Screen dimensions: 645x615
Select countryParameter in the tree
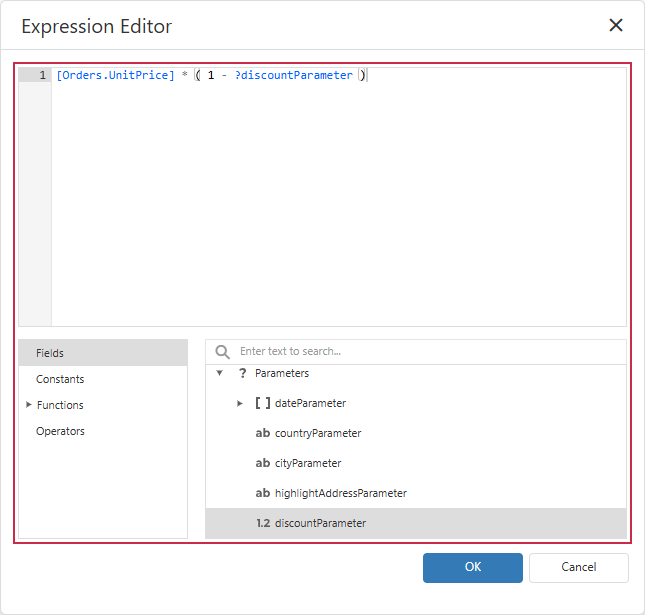pyautogui.click(x=416, y=433)
